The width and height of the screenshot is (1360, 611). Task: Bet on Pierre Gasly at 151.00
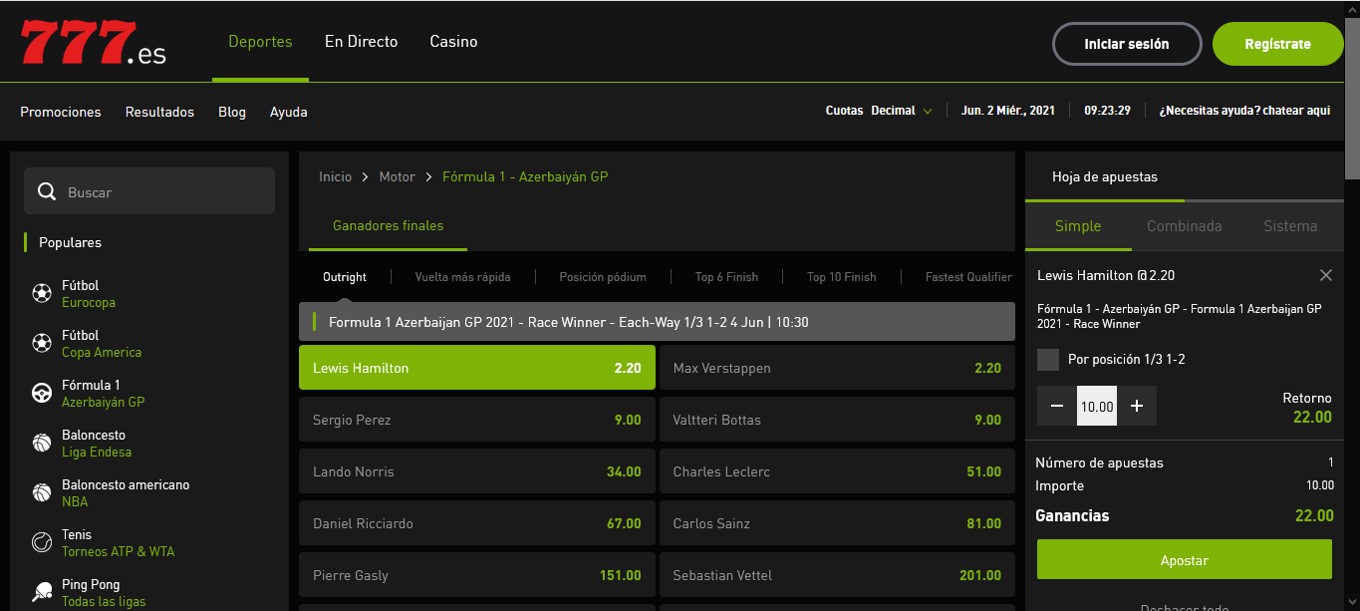point(477,575)
